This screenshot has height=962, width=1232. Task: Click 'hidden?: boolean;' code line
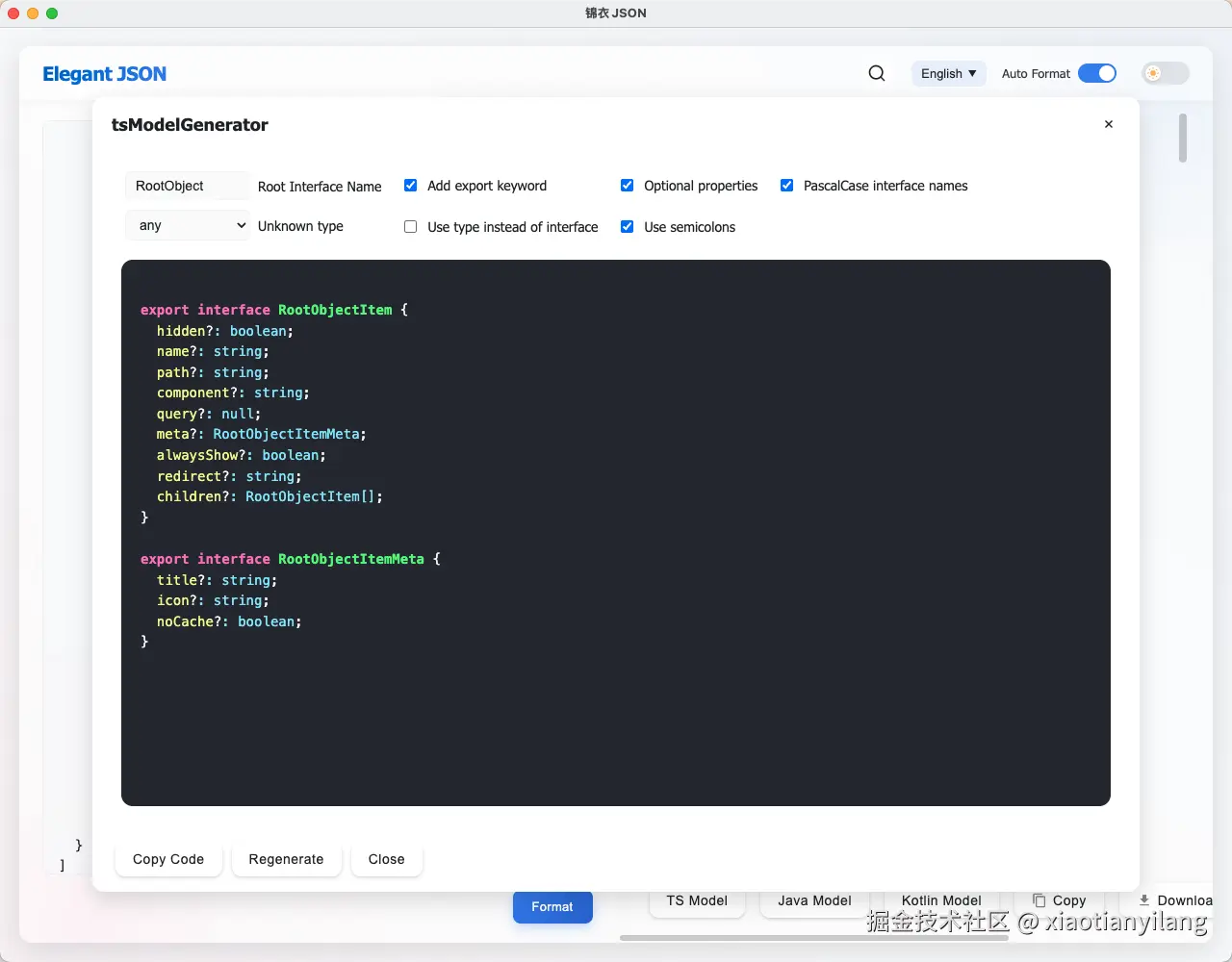(225, 331)
